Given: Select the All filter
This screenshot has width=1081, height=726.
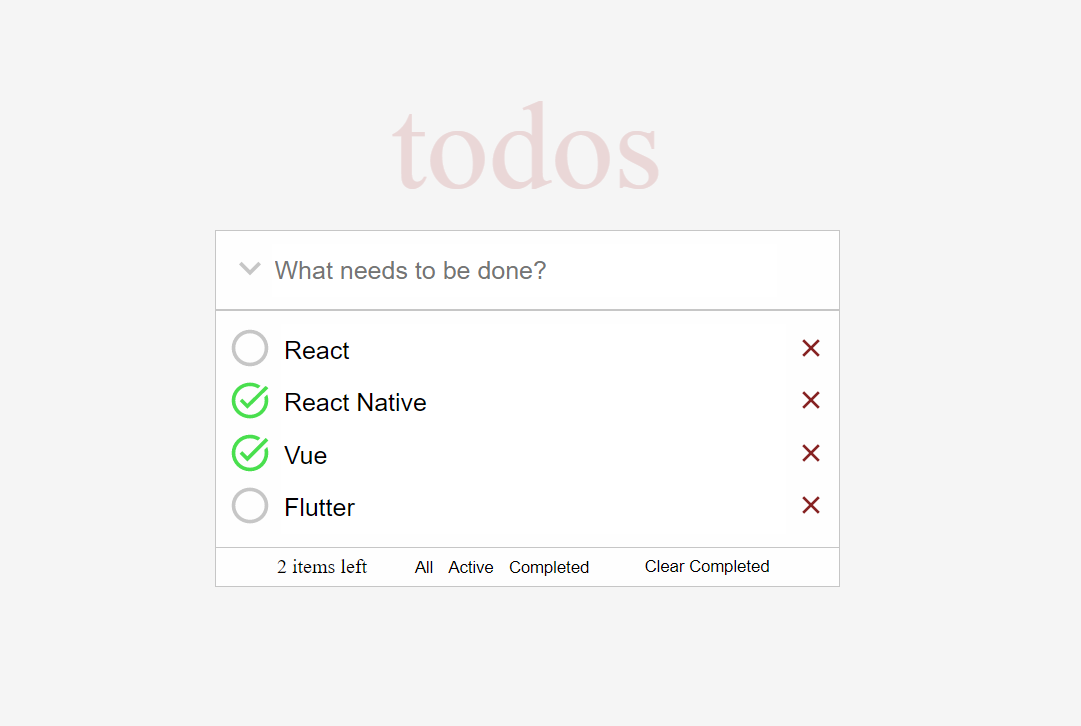Looking at the screenshot, I should point(423,567).
